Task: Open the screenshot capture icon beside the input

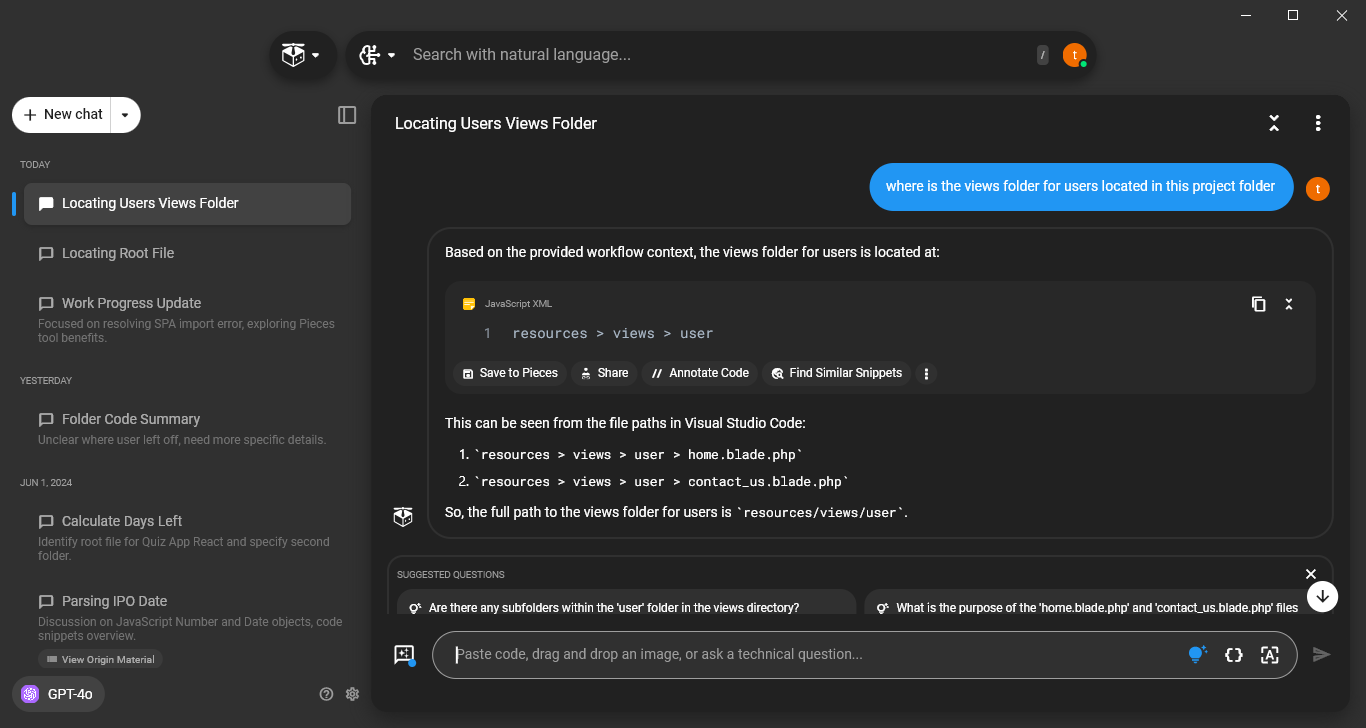Action: [x=404, y=654]
